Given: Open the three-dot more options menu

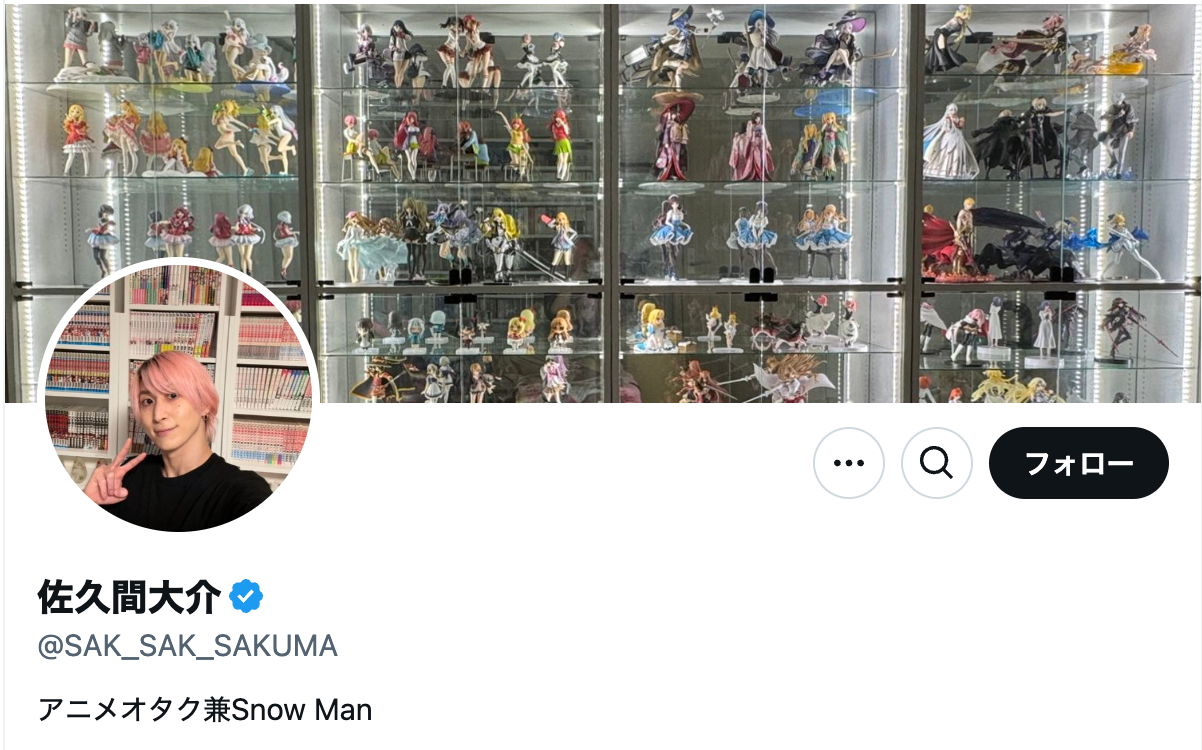Looking at the screenshot, I should click(849, 463).
